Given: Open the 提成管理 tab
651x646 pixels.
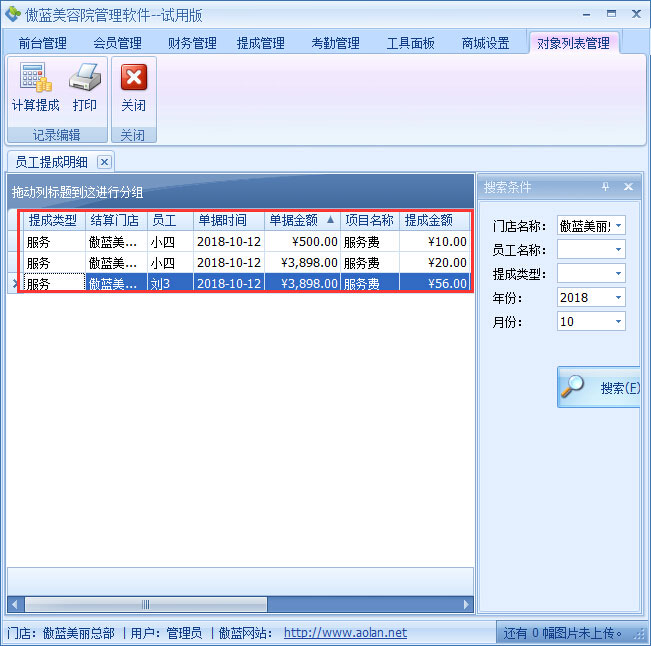Looking at the screenshot, I should [x=261, y=43].
